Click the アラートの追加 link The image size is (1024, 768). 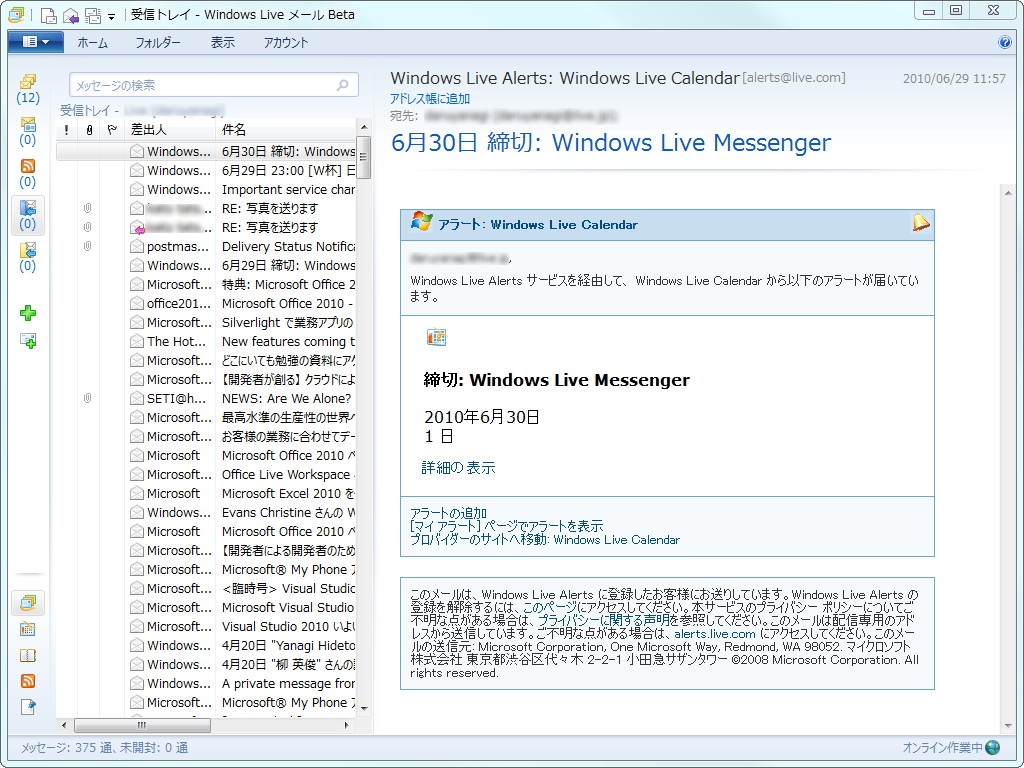click(448, 513)
